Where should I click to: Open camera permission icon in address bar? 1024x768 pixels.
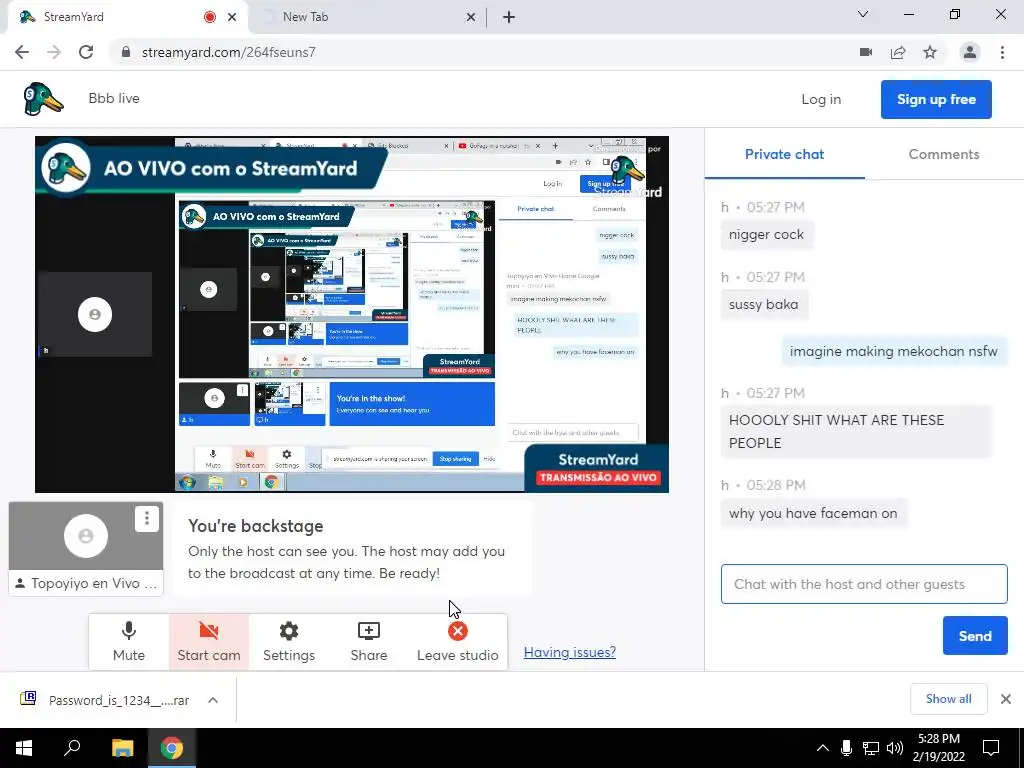coord(866,52)
